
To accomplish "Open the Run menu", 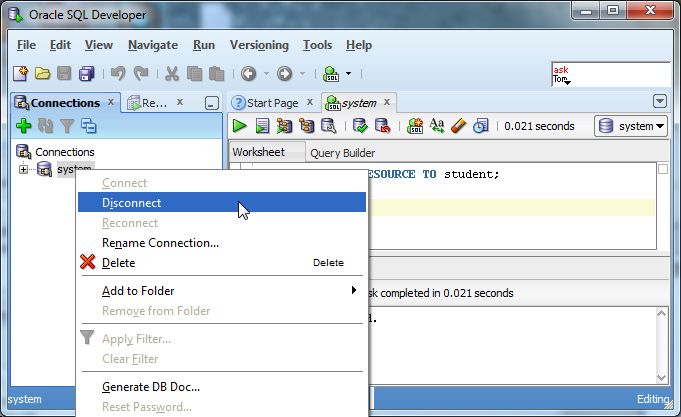I will tap(204, 45).
